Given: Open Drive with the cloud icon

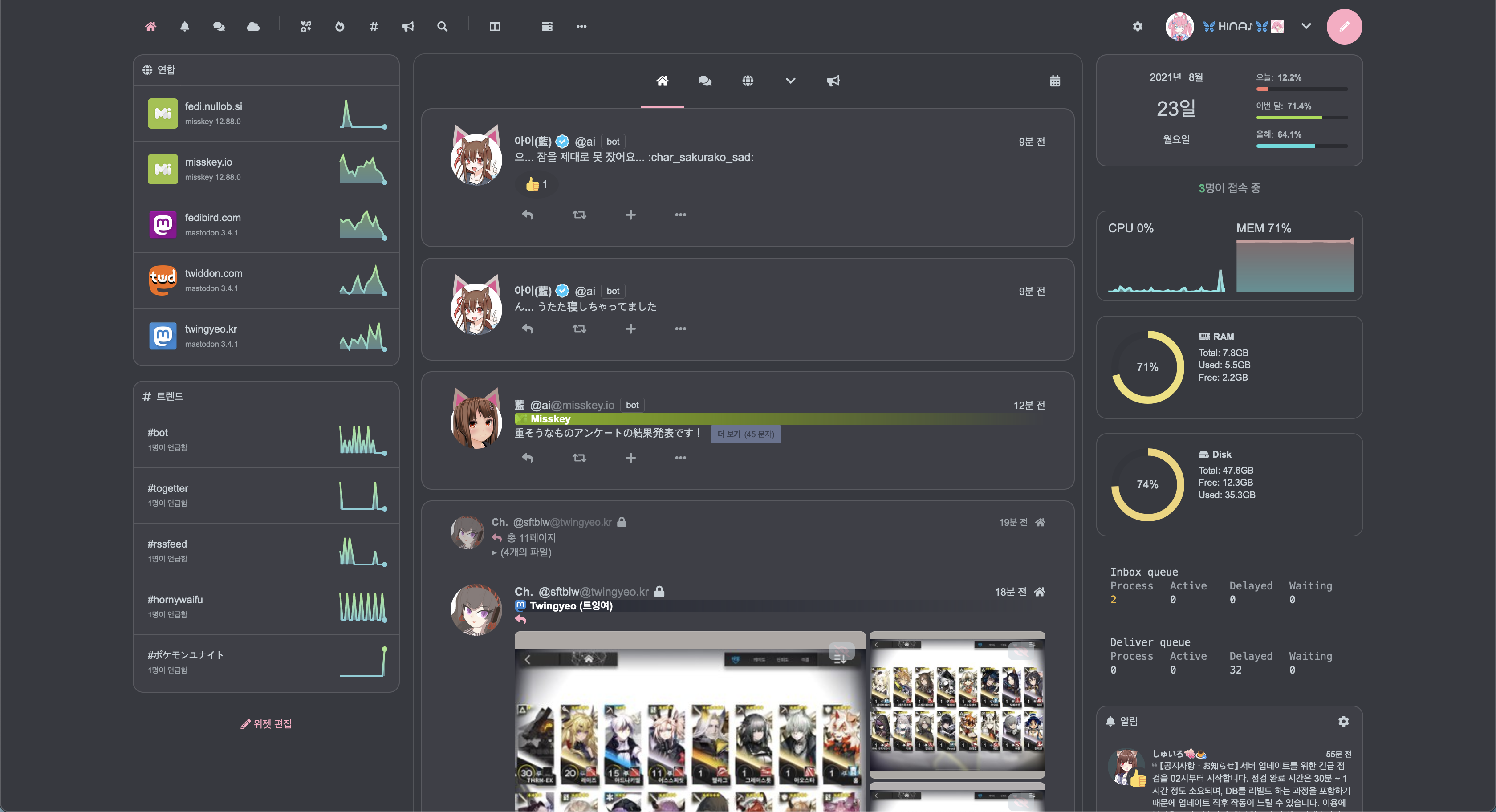Looking at the screenshot, I should coord(253,26).
